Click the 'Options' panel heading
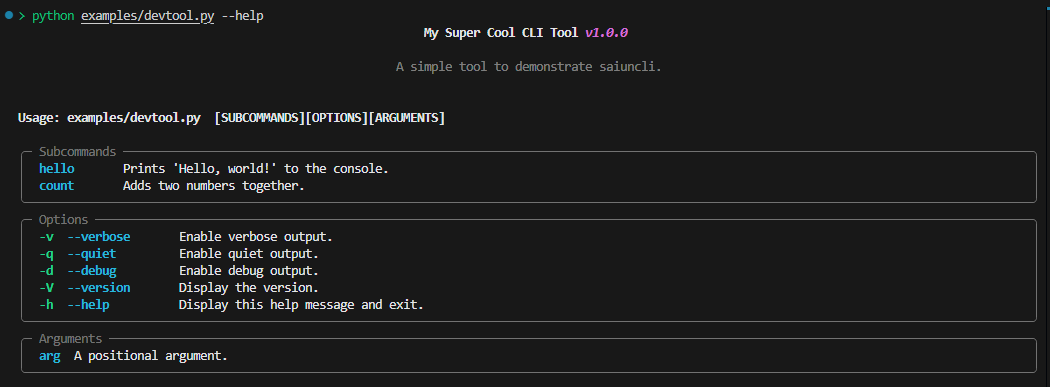Viewport: 1050px width, 387px height. point(63,220)
